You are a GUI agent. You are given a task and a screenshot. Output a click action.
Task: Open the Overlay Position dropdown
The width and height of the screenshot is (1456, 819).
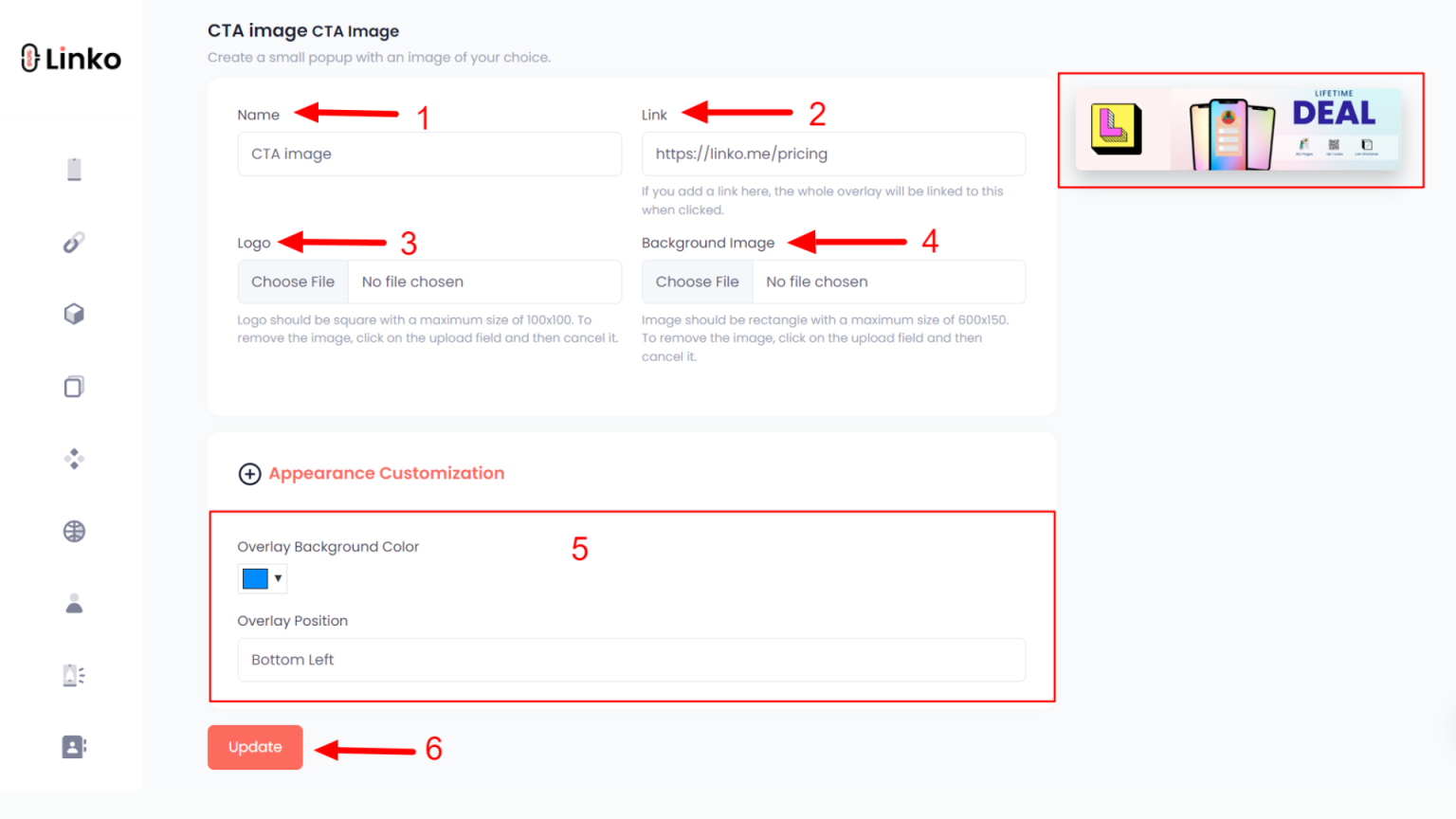(631, 660)
